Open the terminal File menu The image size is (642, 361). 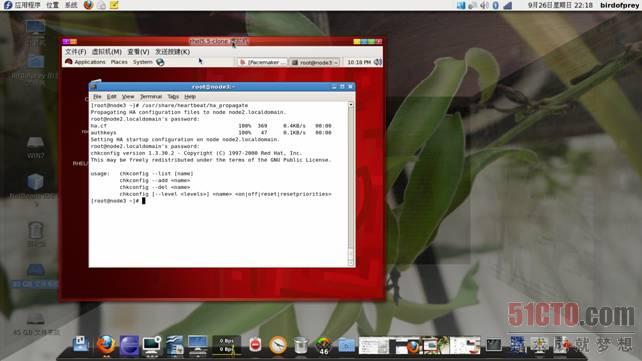pos(97,97)
